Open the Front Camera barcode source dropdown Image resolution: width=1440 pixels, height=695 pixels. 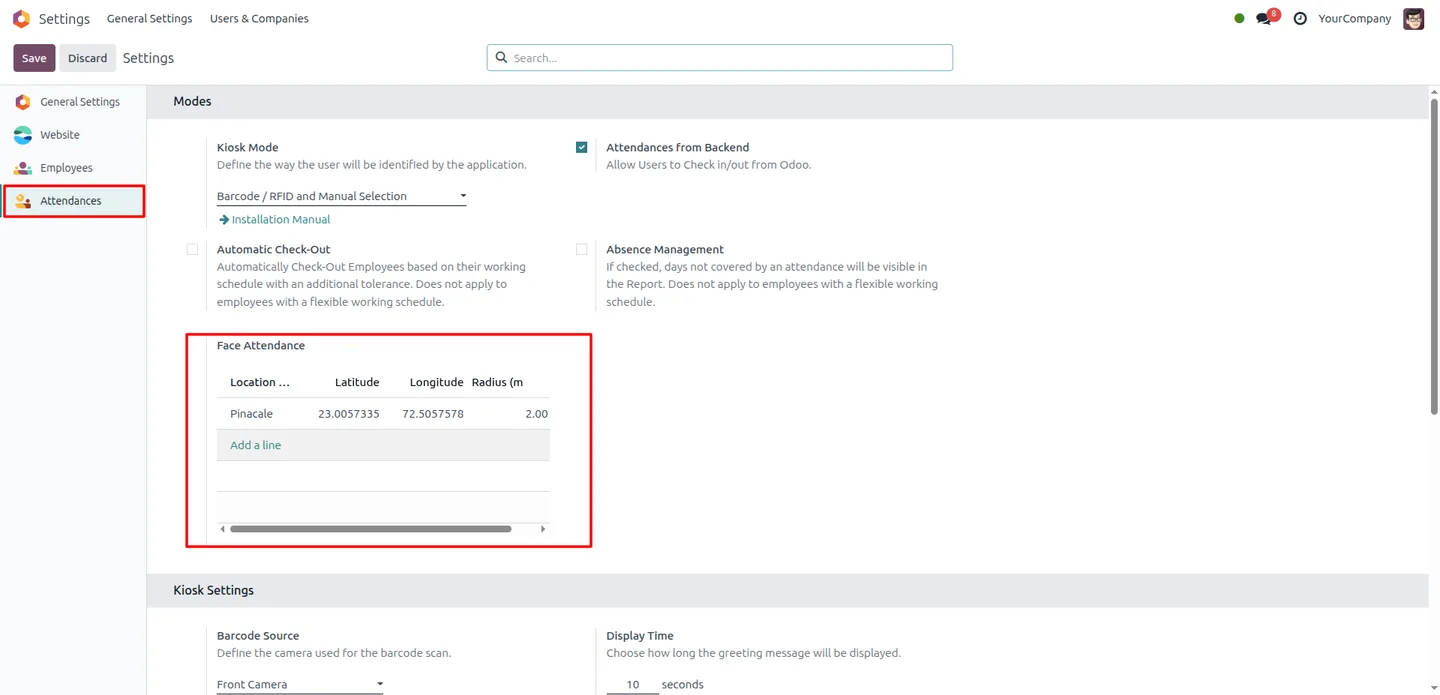tap(300, 684)
